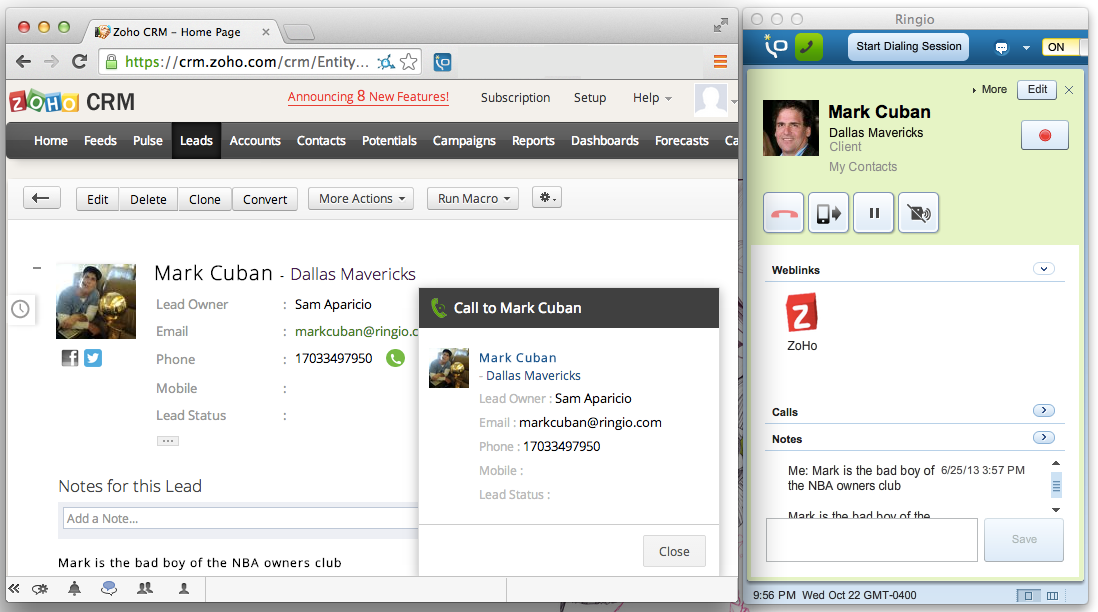The width and height of the screenshot is (1098, 612).
Task: Click the Facebook icon under lead photo
Action: pyautogui.click(x=70, y=357)
